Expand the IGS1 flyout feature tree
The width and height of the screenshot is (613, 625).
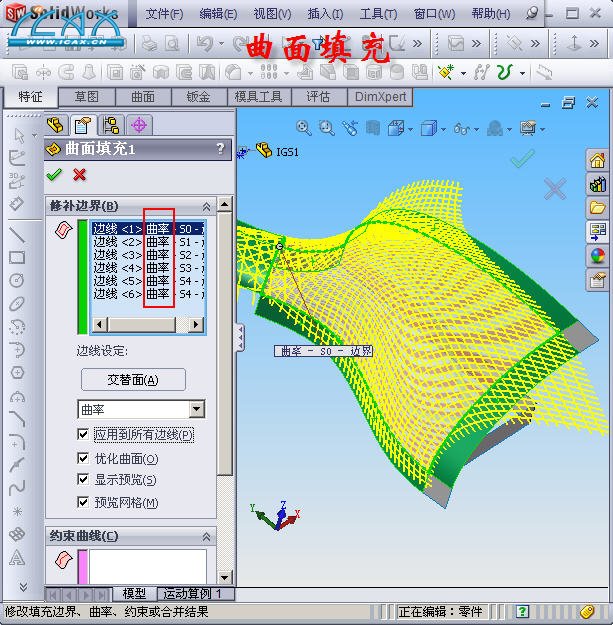pos(243,152)
